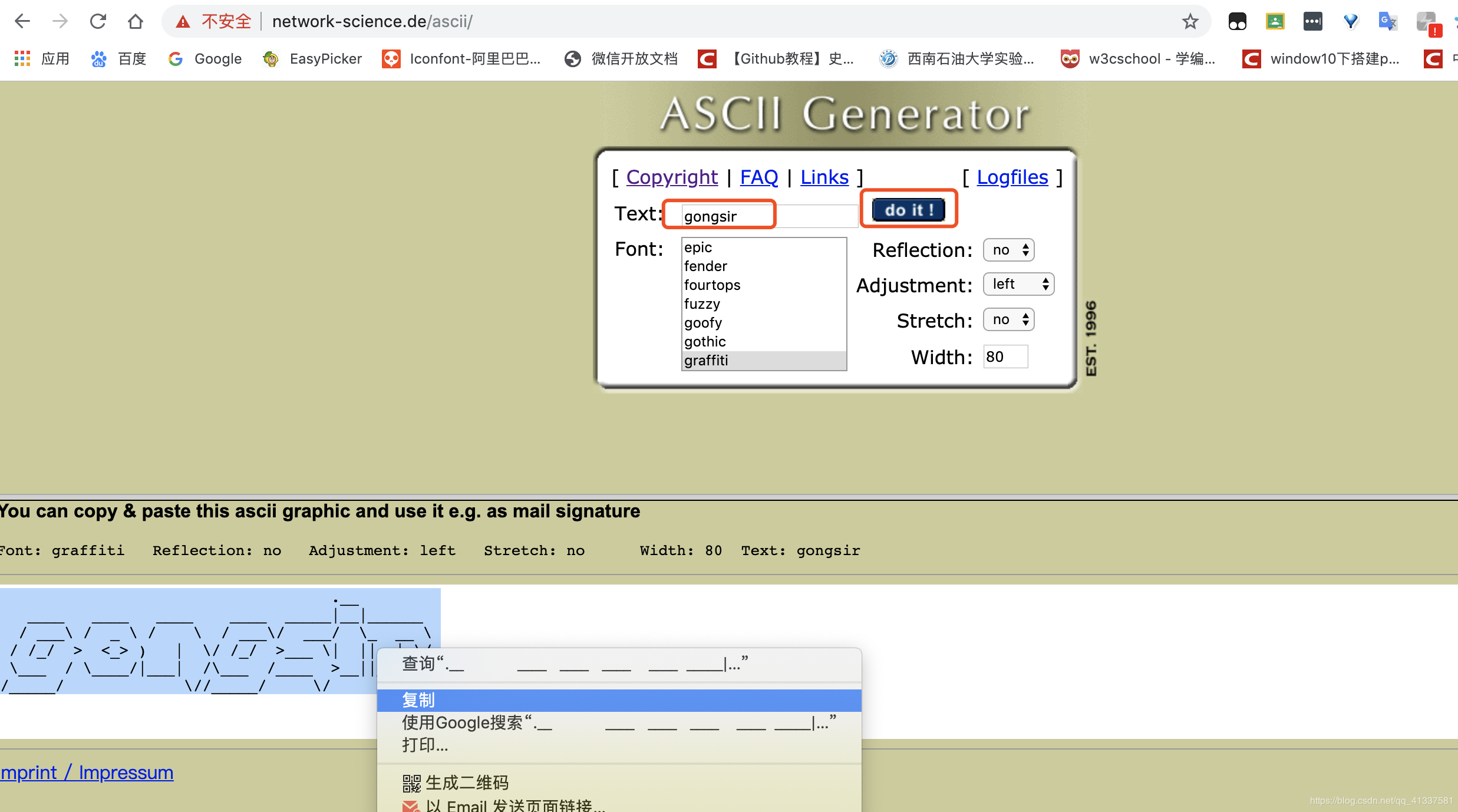
Task: Open the EasyPicker bookmark
Action: click(x=312, y=58)
